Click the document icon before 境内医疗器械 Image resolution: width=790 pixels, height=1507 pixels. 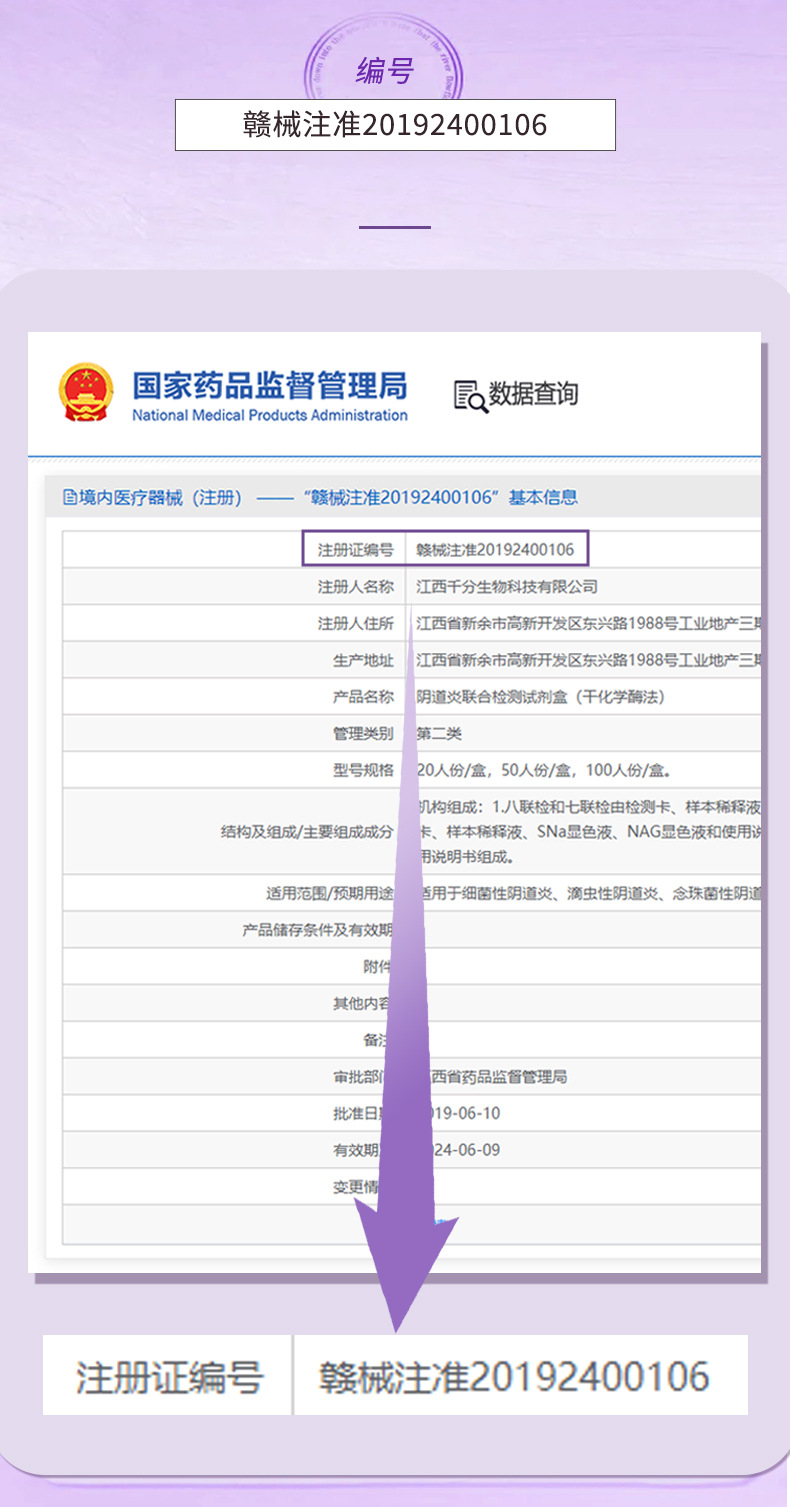click(69, 497)
